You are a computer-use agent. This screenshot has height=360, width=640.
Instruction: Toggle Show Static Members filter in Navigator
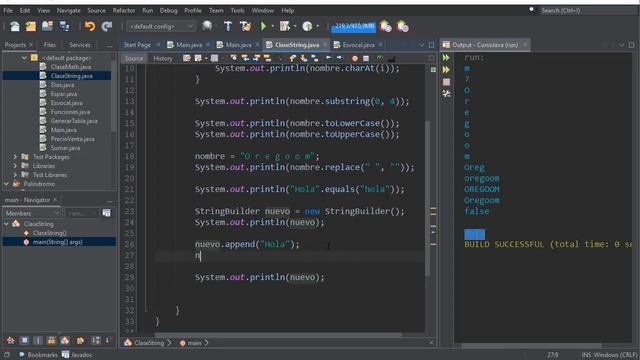pos(38,340)
